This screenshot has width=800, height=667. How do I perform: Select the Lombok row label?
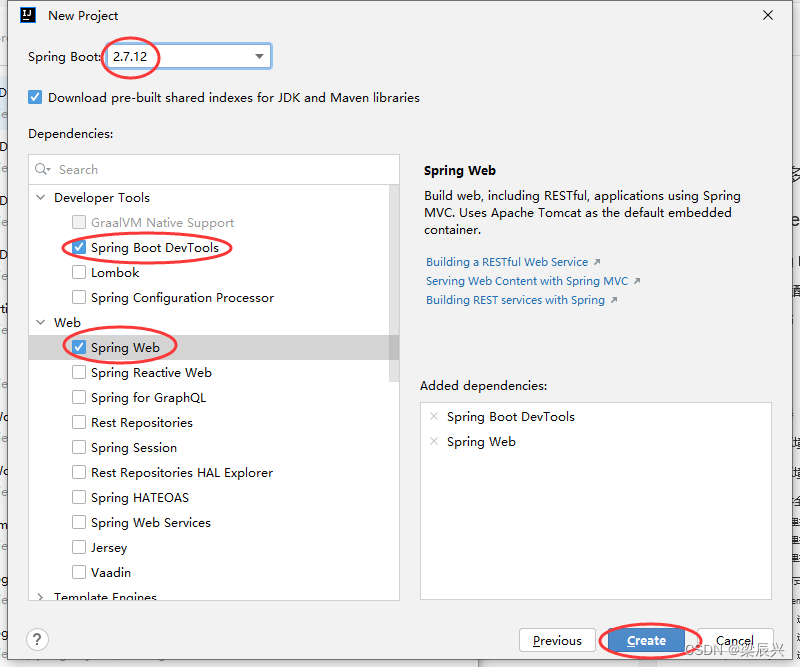coord(115,273)
